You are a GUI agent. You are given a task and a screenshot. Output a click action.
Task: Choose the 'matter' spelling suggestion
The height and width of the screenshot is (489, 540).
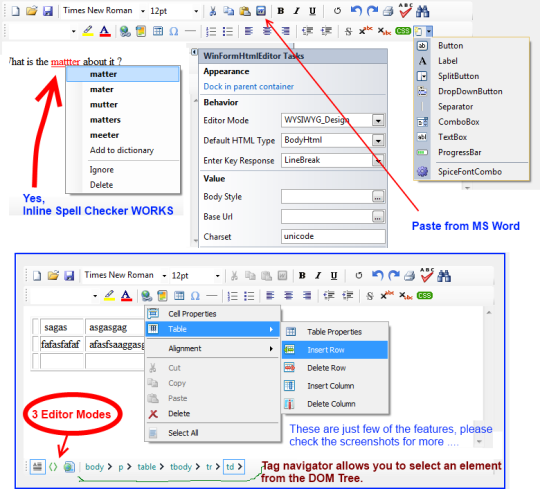click(x=123, y=74)
